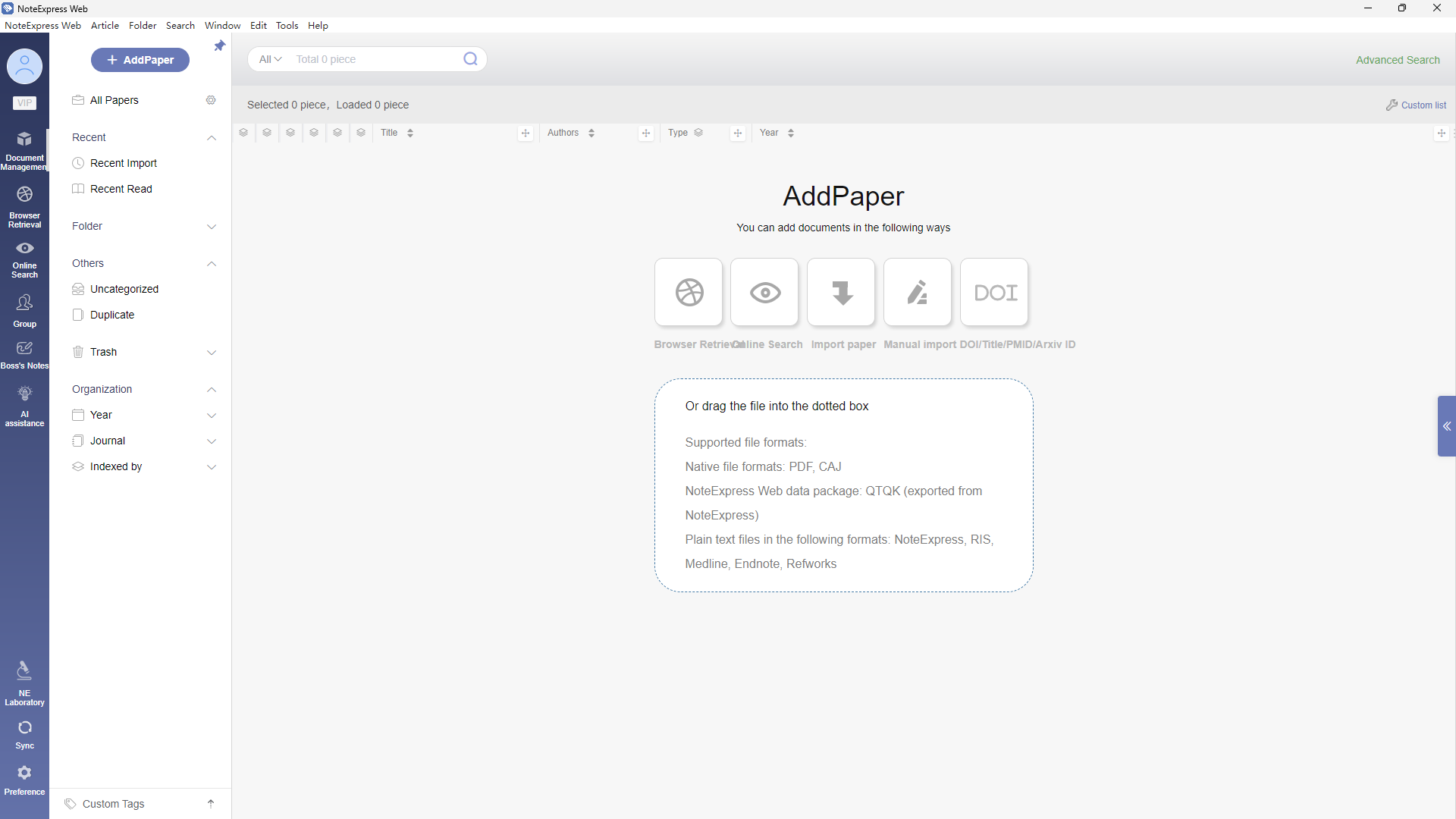This screenshot has width=1456, height=819.
Task: Open the Article menu
Action: pyautogui.click(x=105, y=25)
